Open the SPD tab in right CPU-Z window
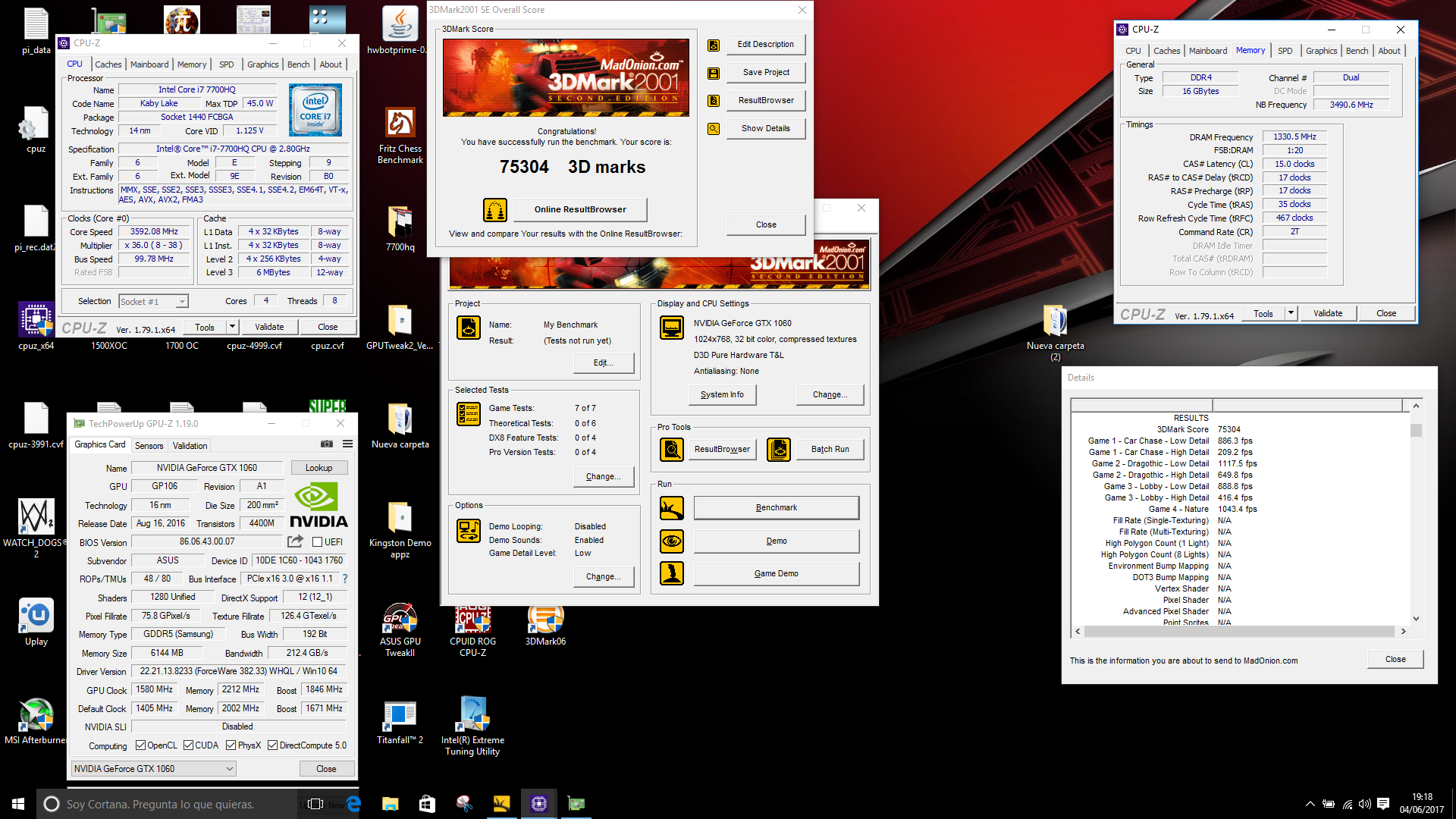Image resolution: width=1456 pixels, height=819 pixels. (1285, 51)
